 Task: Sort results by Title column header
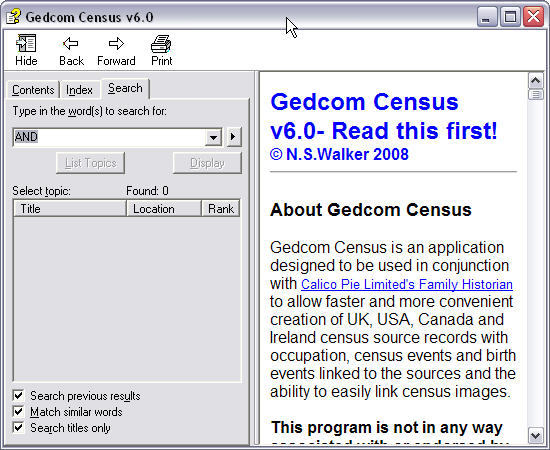click(x=70, y=209)
